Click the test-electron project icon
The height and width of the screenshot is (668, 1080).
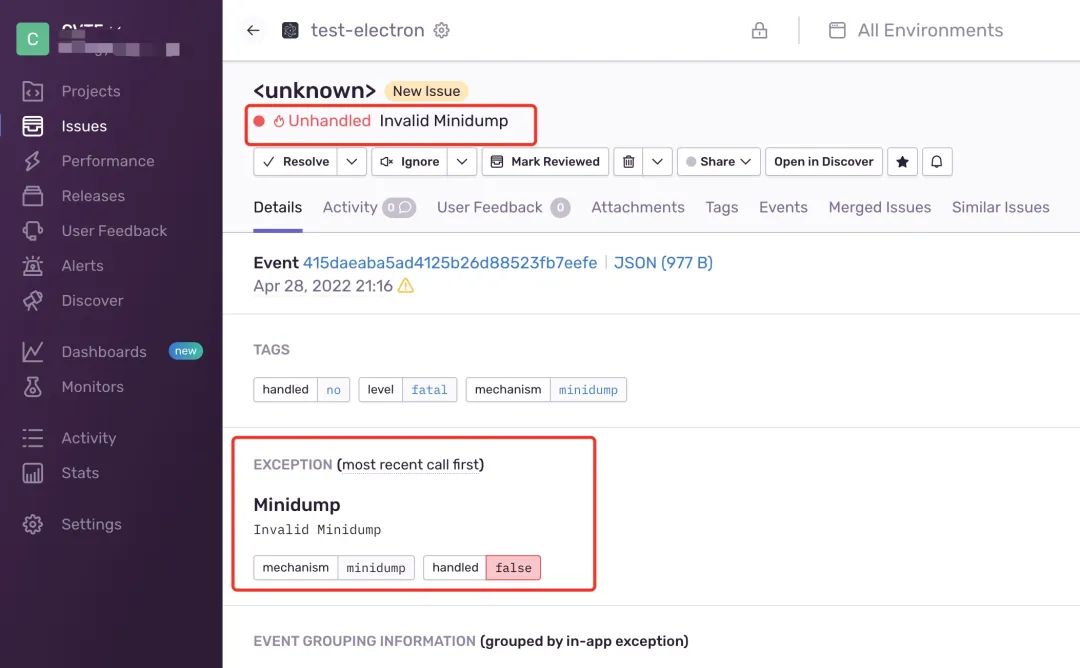tap(291, 30)
